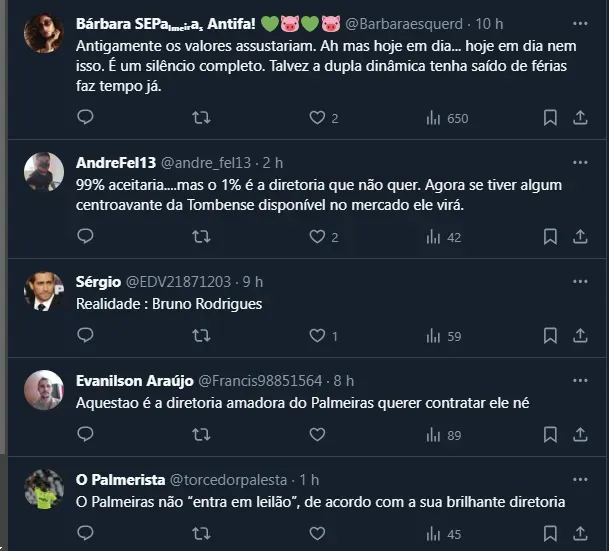The height and width of the screenshot is (551, 609).
Task: Retweet AndreFel13's post
Action: pos(201,237)
